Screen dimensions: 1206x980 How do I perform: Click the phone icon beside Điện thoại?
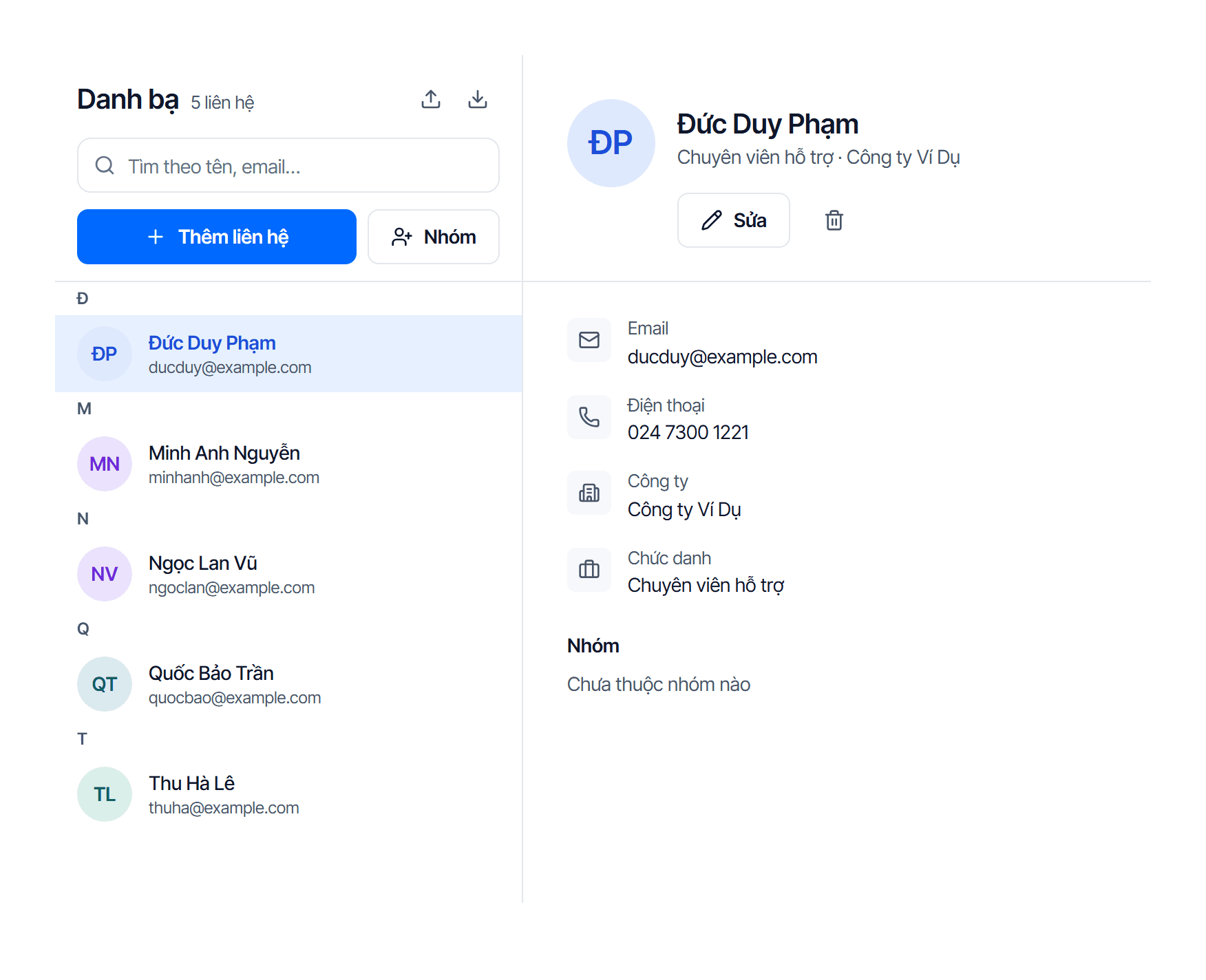point(589,417)
